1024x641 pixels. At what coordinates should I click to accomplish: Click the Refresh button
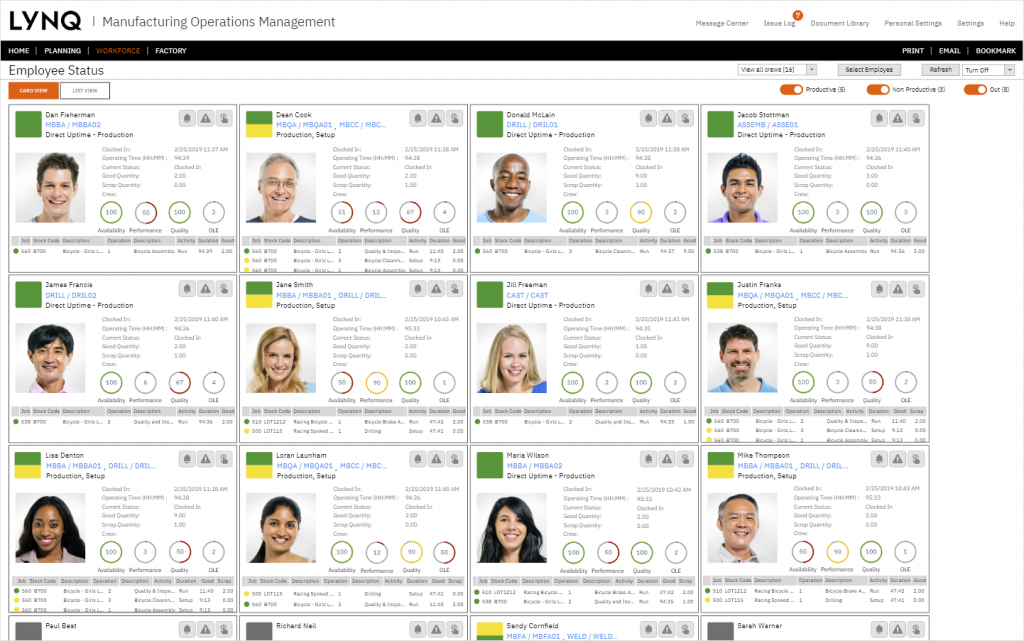(940, 69)
